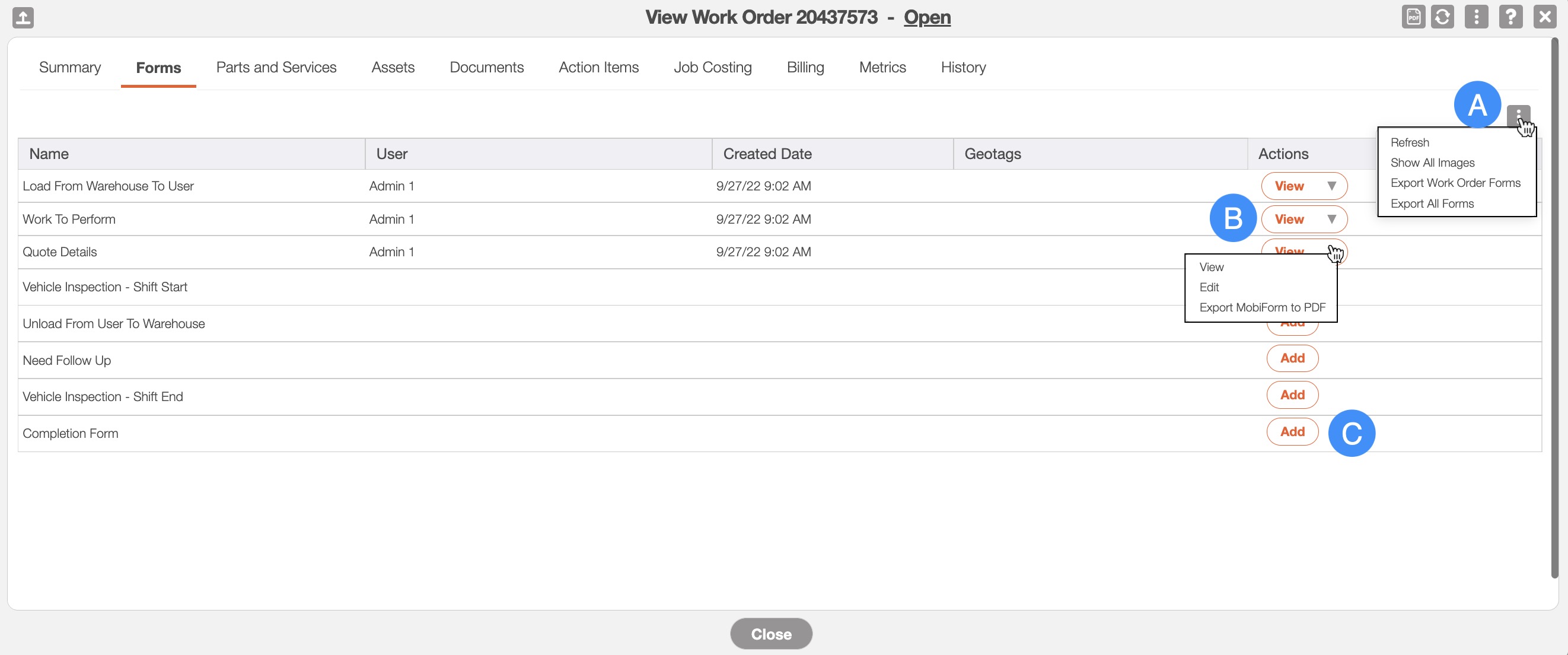Expand dropdown arrow for Work To Perform row
1568x655 pixels.
click(1331, 219)
